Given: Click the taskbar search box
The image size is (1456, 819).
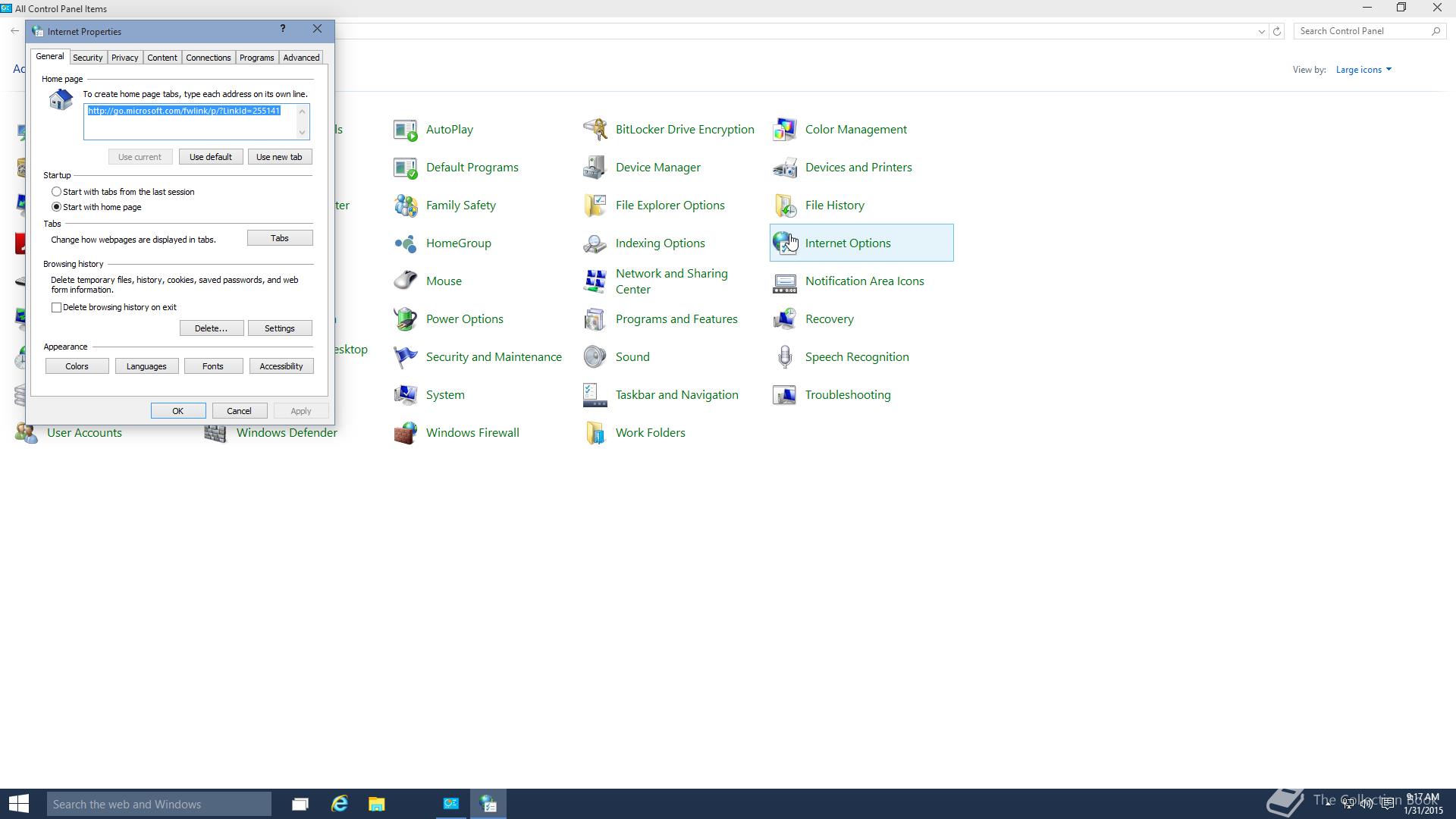Looking at the screenshot, I should 158,804.
